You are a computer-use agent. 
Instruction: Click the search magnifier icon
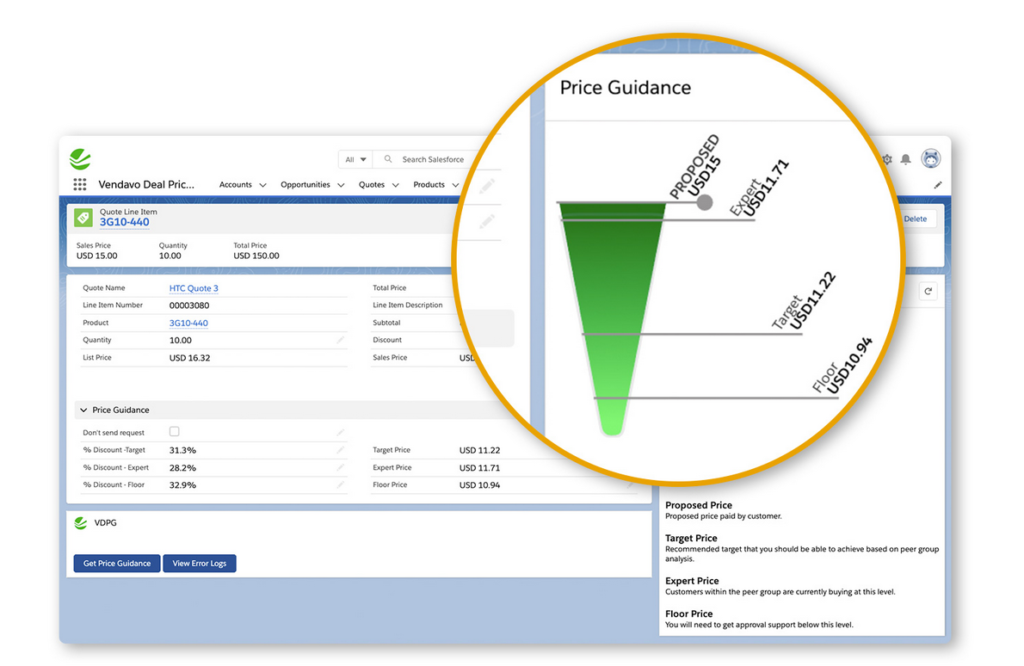[x=386, y=158]
